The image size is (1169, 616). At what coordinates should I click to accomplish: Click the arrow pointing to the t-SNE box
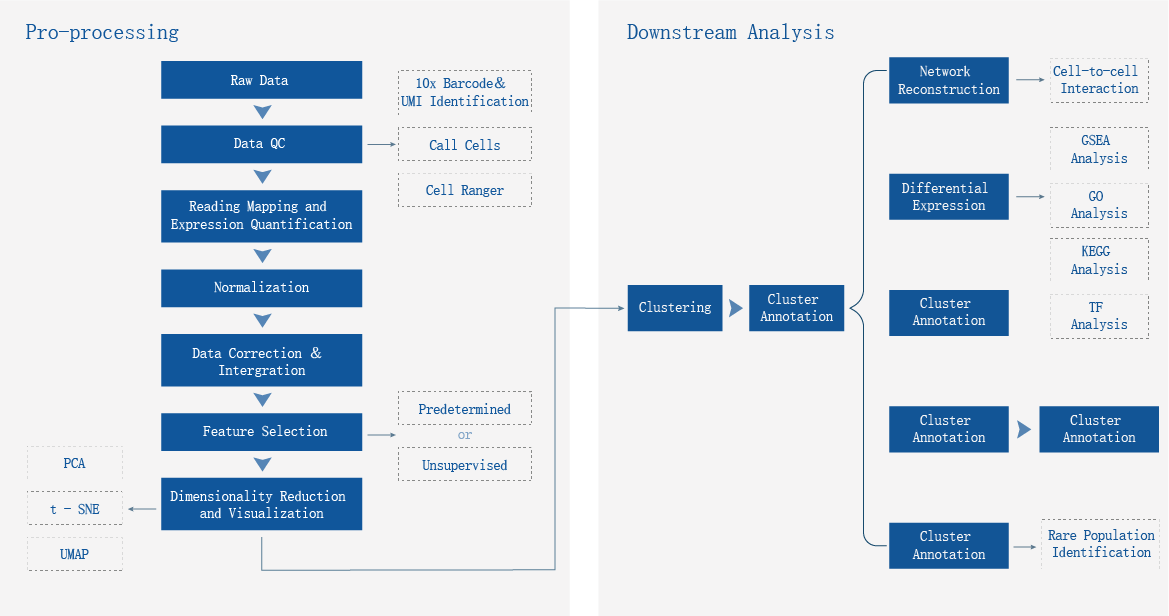(143, 509)
